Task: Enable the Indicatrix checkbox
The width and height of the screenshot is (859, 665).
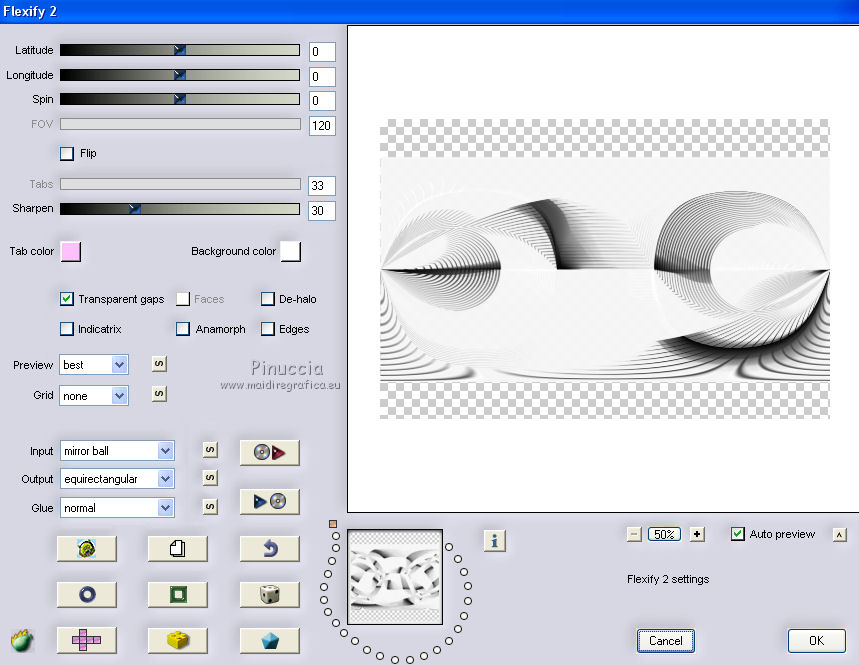Action: tap(67, 329)
